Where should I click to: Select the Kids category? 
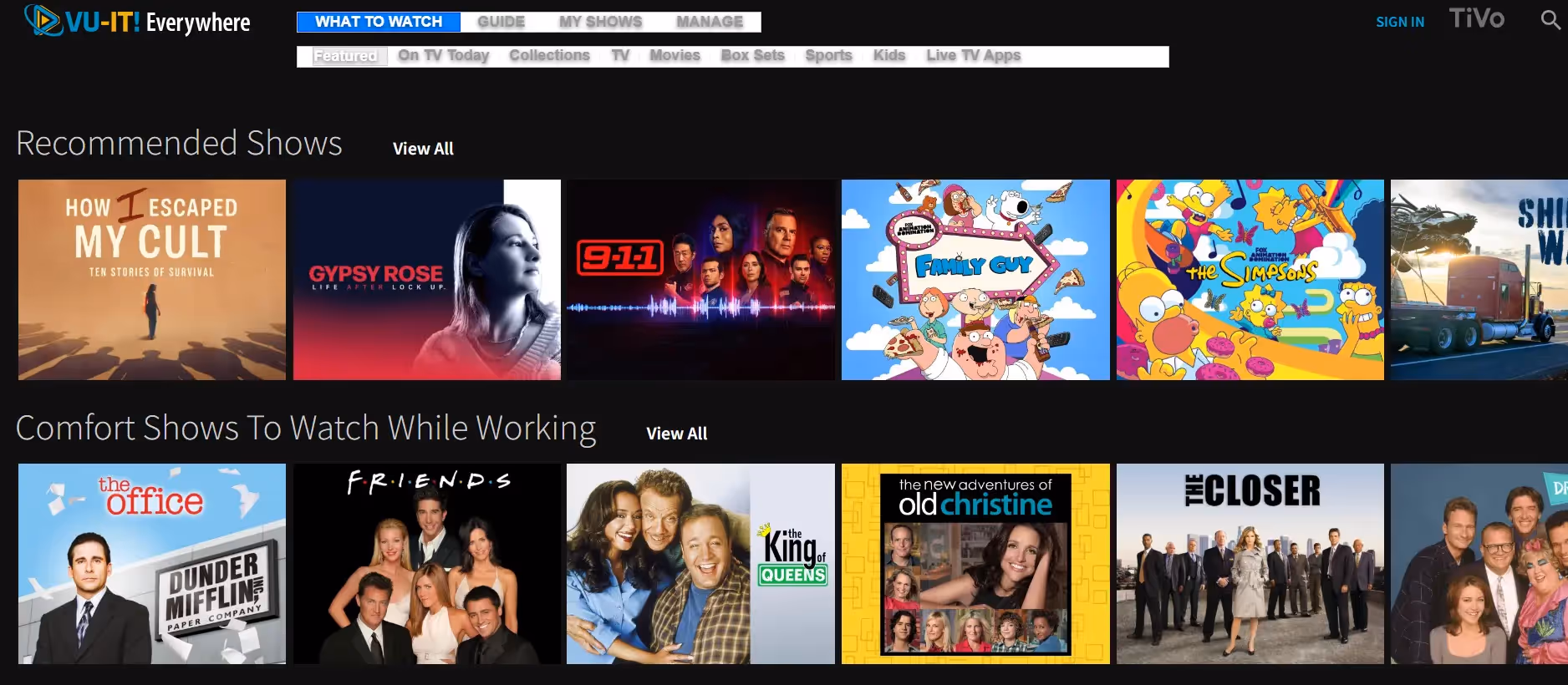tap(889, 55)
